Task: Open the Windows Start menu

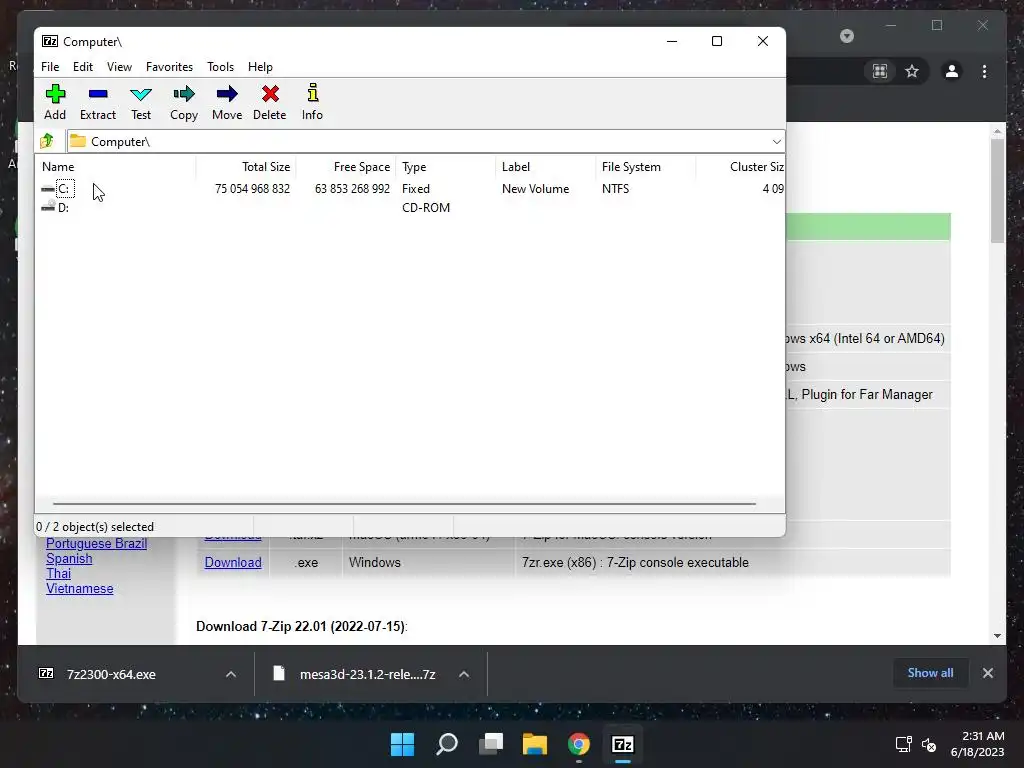Action: pyautogui.click(x=402, y=744)
